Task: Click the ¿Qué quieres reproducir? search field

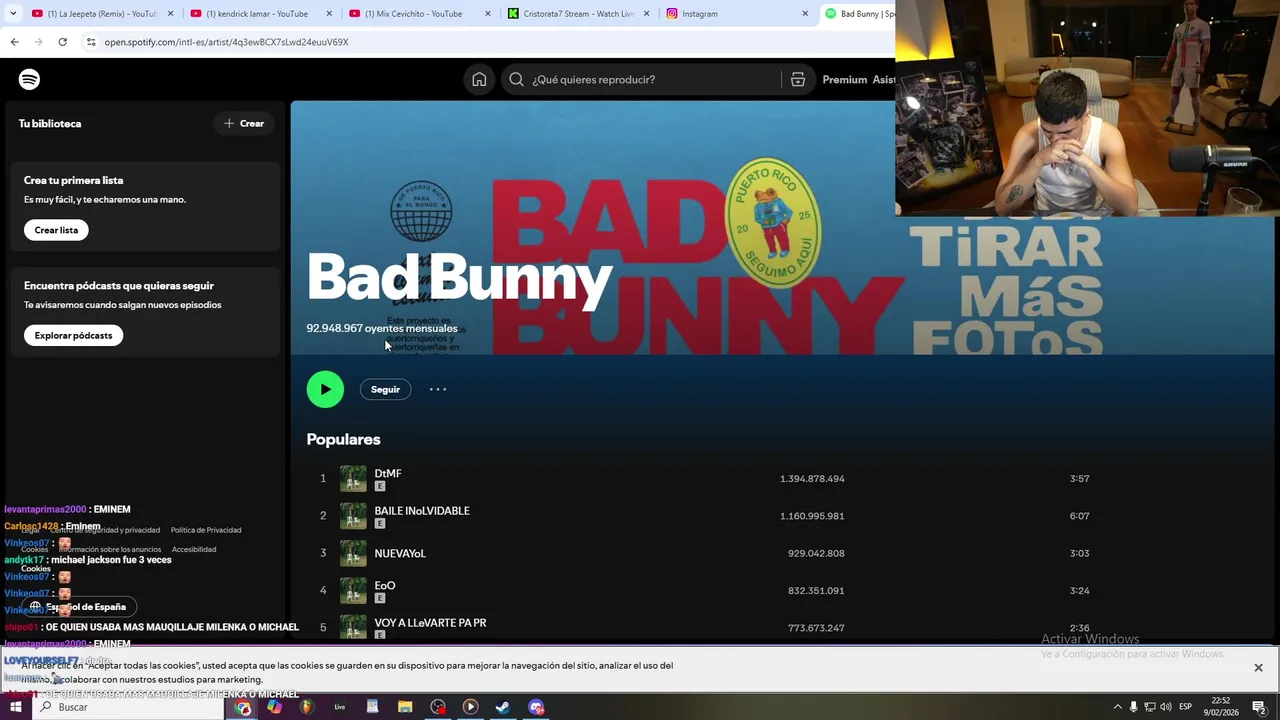Action: point(656,79)
